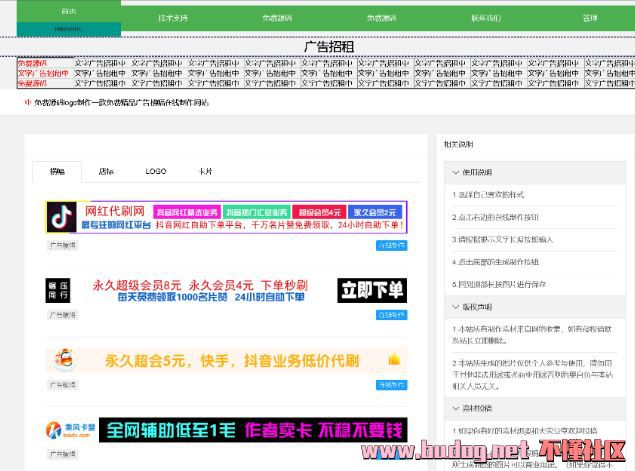Open the 网红代刷网 banner template image
The width and height of the screenshot is (635, 471).
click(226, 217)
